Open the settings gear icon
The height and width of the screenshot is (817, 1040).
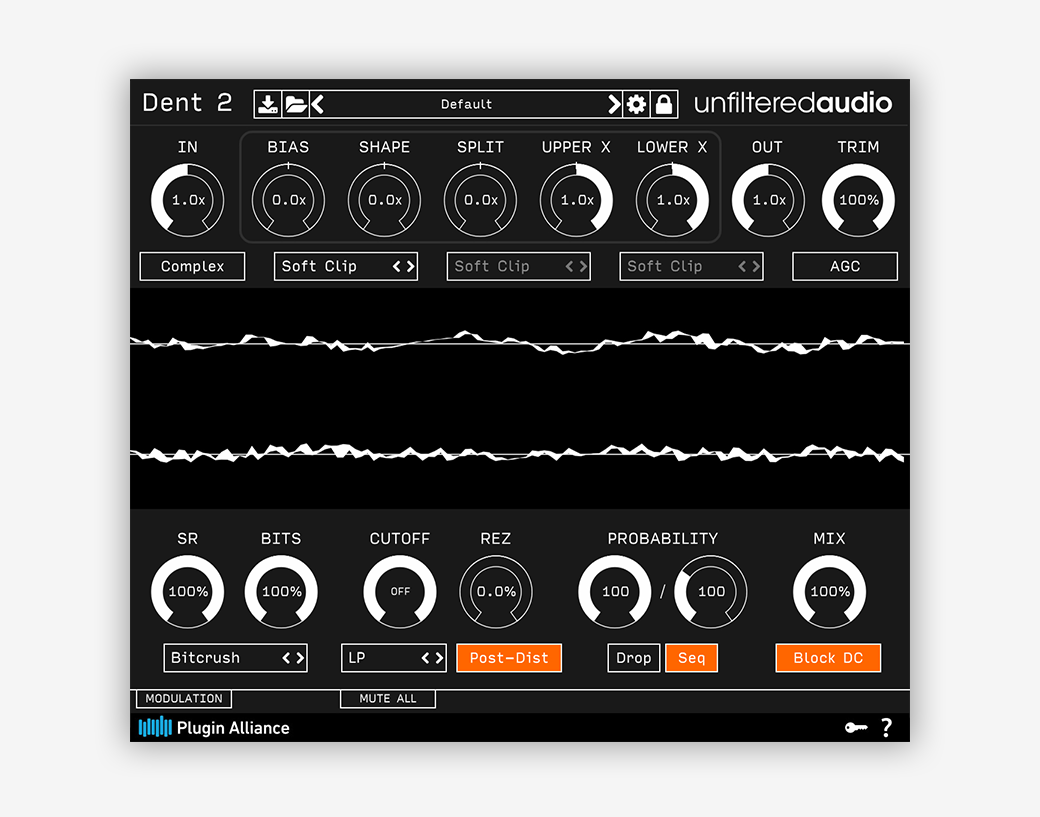pos(636,104)
